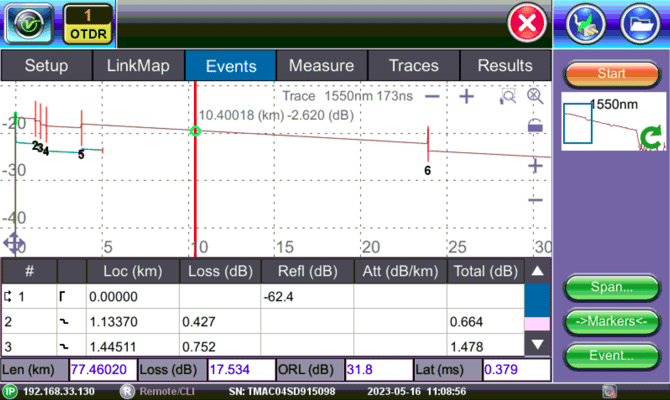Toggle the zoom lock padlock icon
670x400 pixels.
tap(535, 126)
